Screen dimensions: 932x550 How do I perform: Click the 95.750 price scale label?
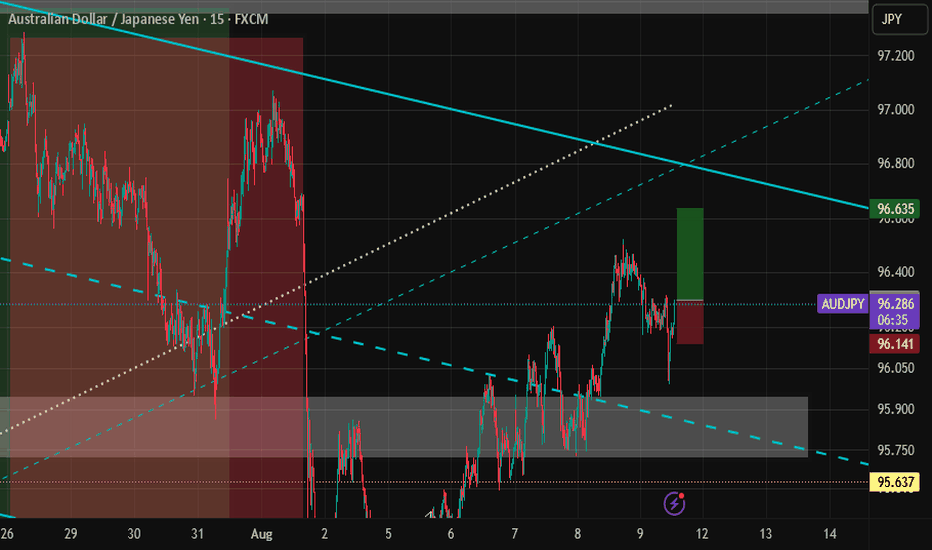pyautogui.click(x=896, y=450)
